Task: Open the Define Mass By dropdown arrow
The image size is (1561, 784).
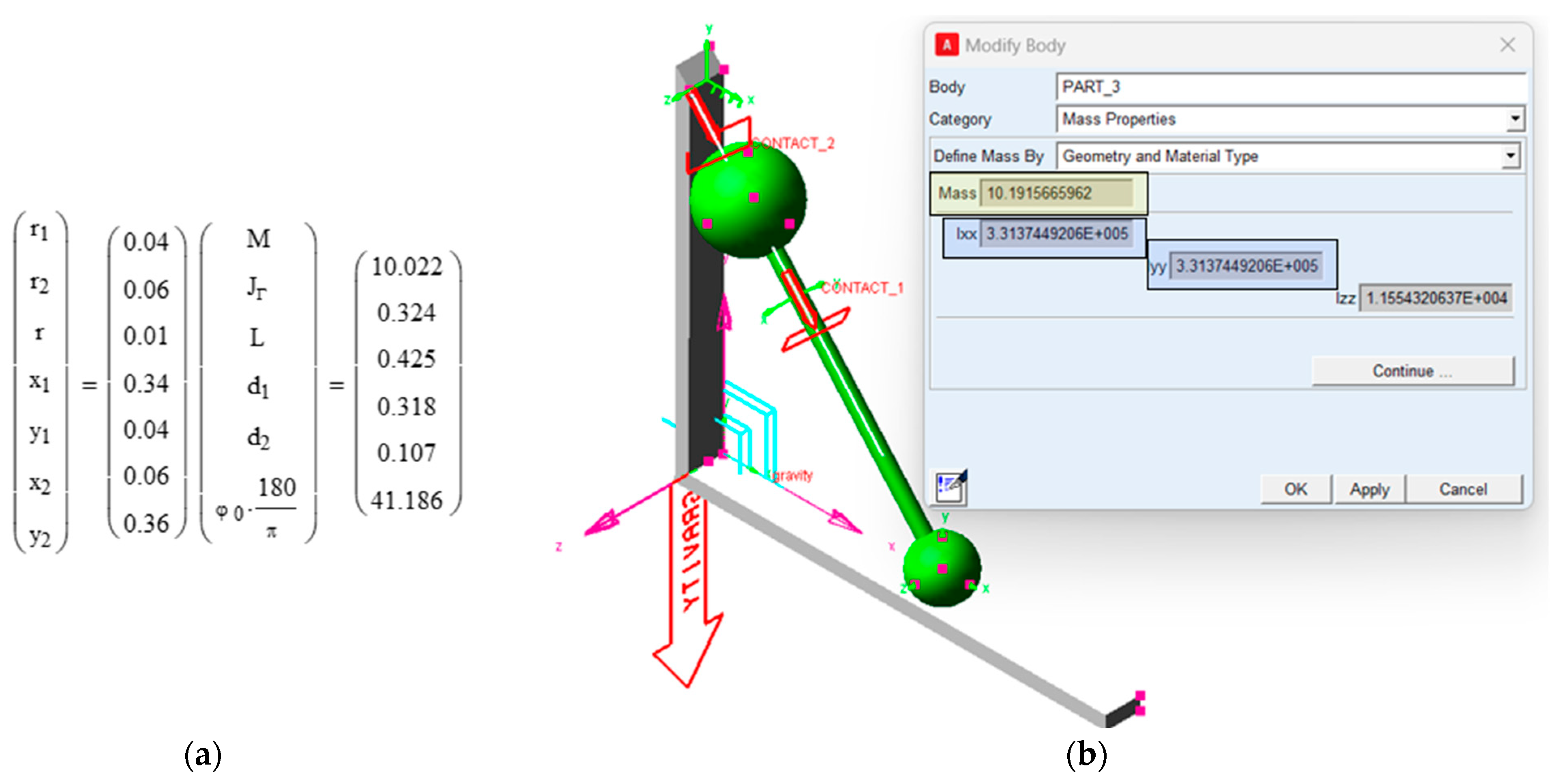Action: pos(1510,156)
